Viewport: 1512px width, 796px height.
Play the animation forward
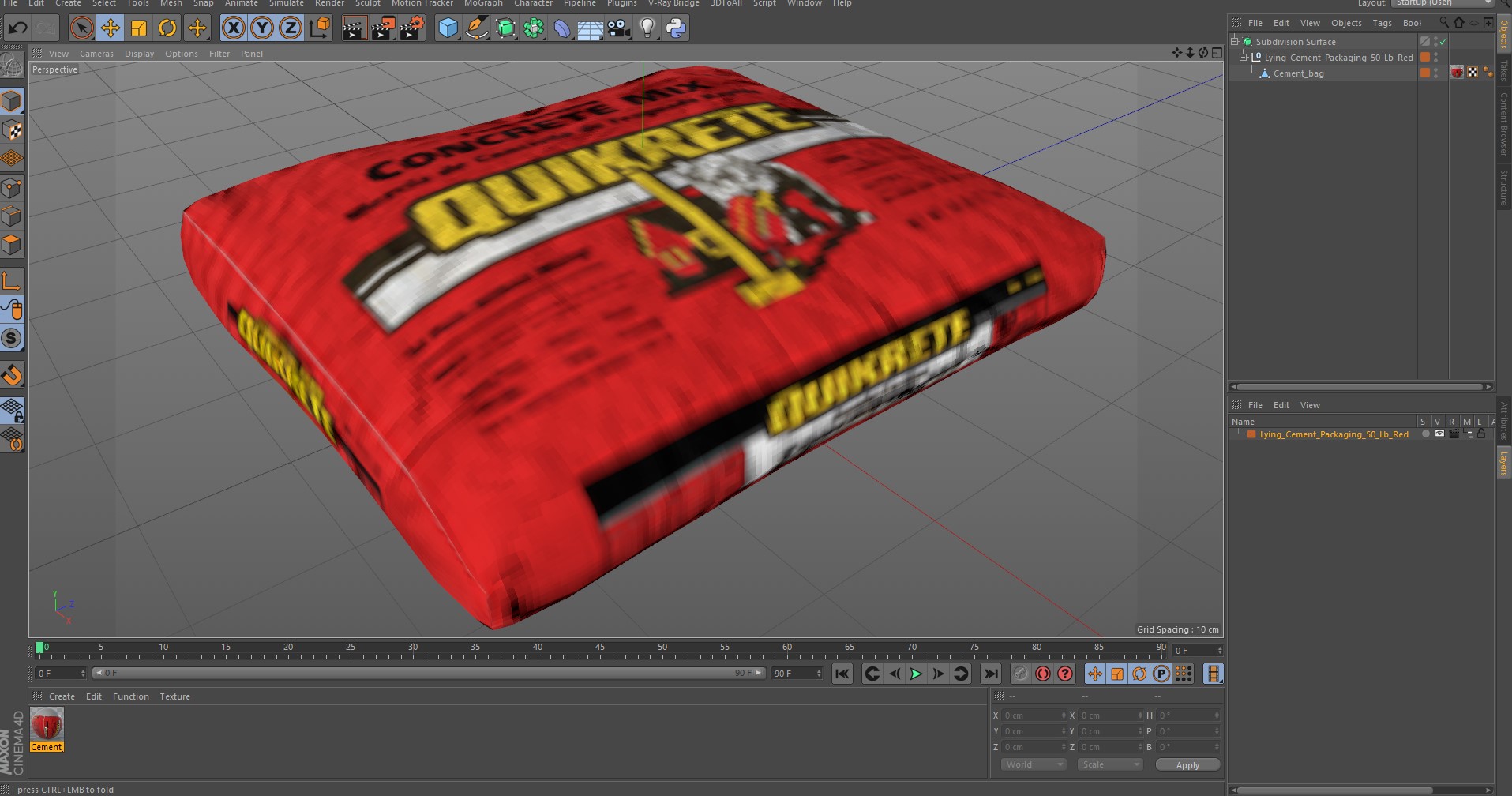click(x=916, y=674)
